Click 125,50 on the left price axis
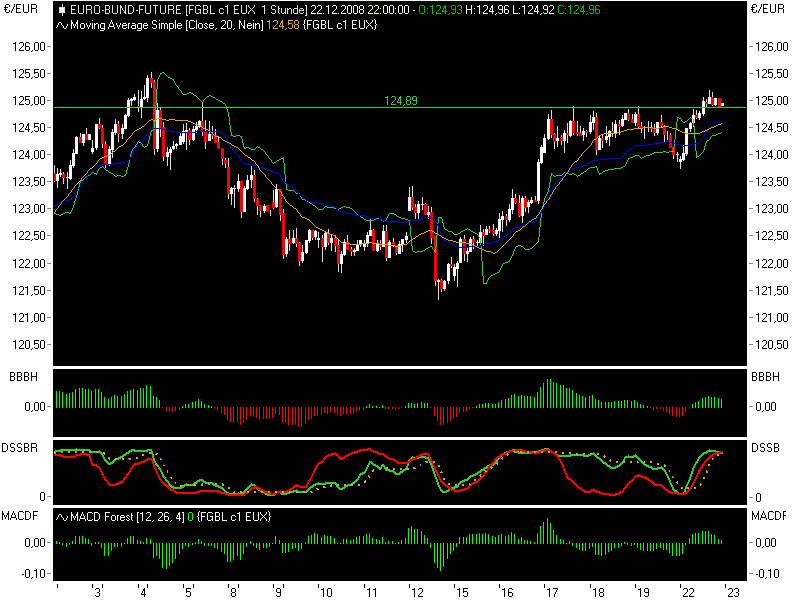800x600 pixels. pyautogui.click(x=29, y=74)
